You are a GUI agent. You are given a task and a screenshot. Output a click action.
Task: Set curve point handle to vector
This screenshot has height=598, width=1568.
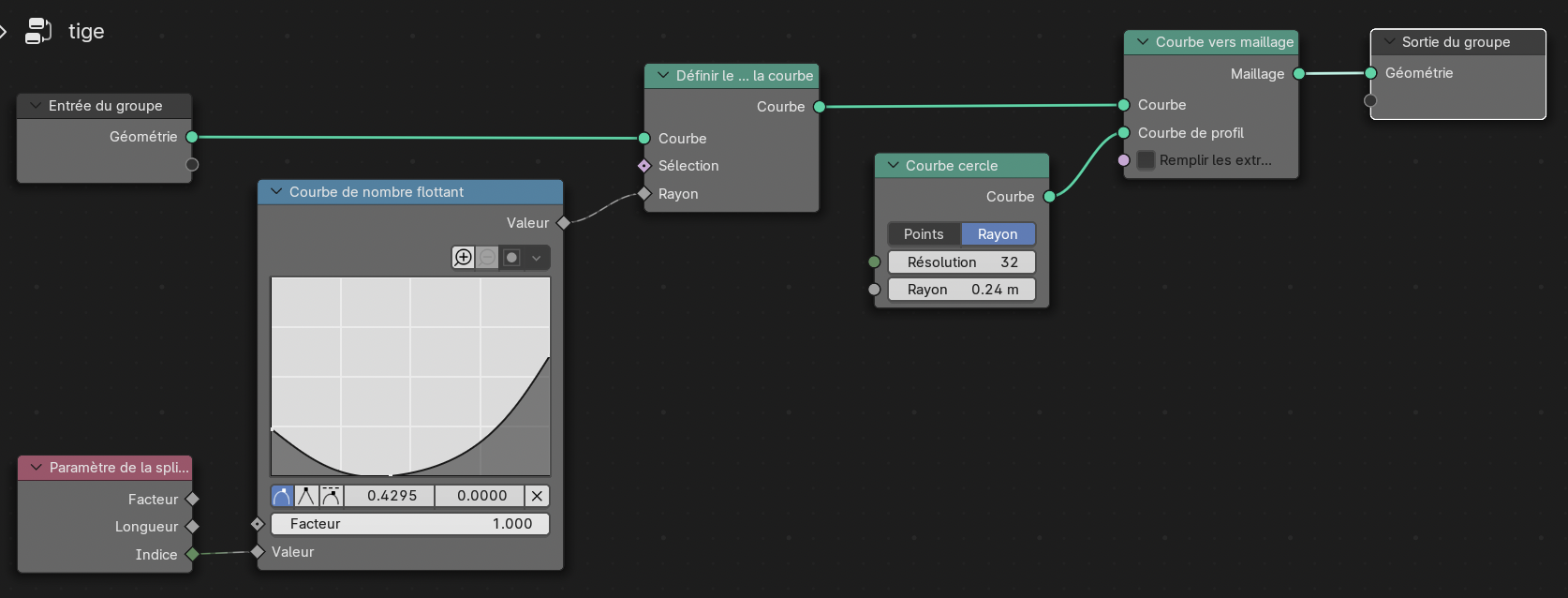click(x=306, y=496)
